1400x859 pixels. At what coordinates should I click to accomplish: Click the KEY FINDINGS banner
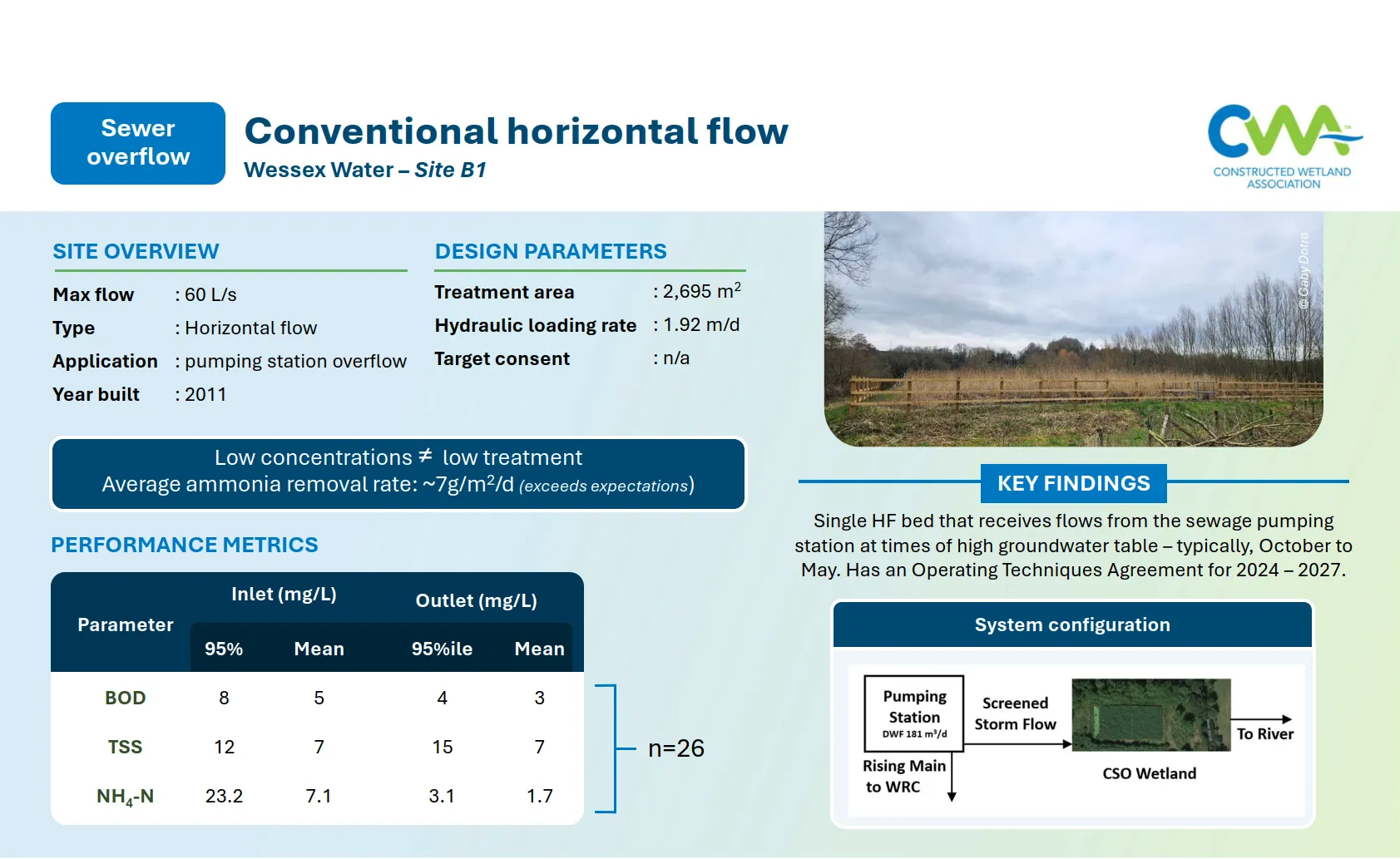coord(1073,483)
